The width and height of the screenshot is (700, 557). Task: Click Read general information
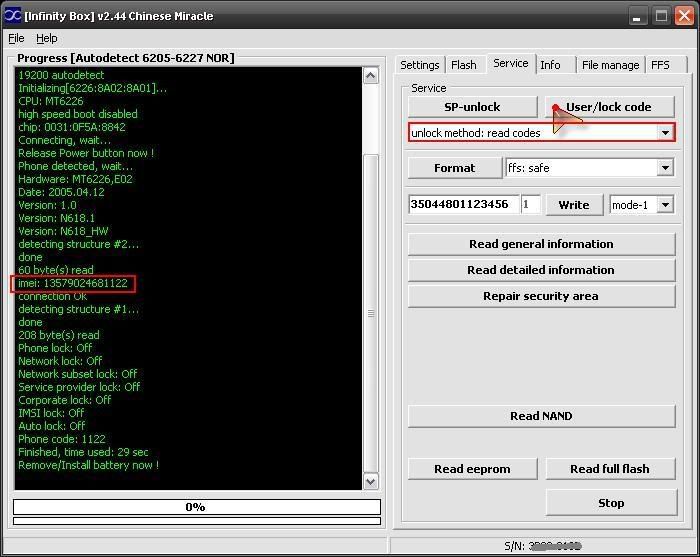click(541, 244)
